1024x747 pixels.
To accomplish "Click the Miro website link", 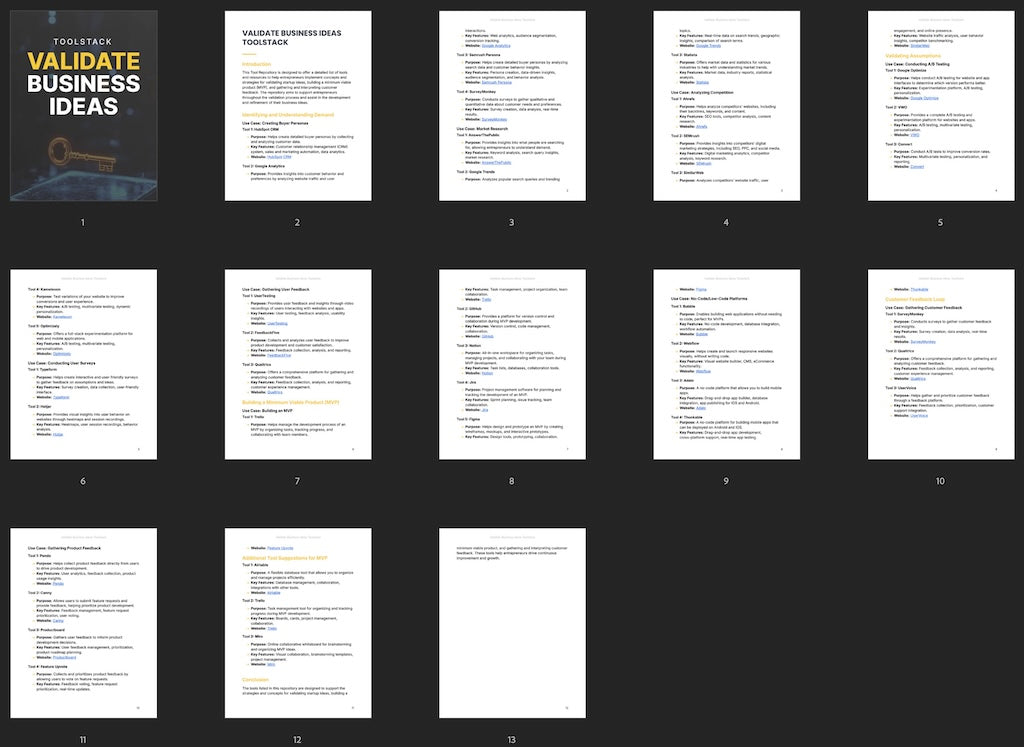I will 271,664.
